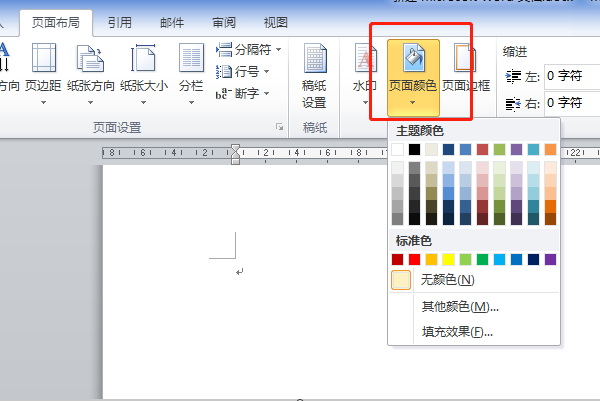Viewport: 600px width, 401px height.
Task: Expand the 纸张大小 dropdown arrow
Action: point(143,103)
